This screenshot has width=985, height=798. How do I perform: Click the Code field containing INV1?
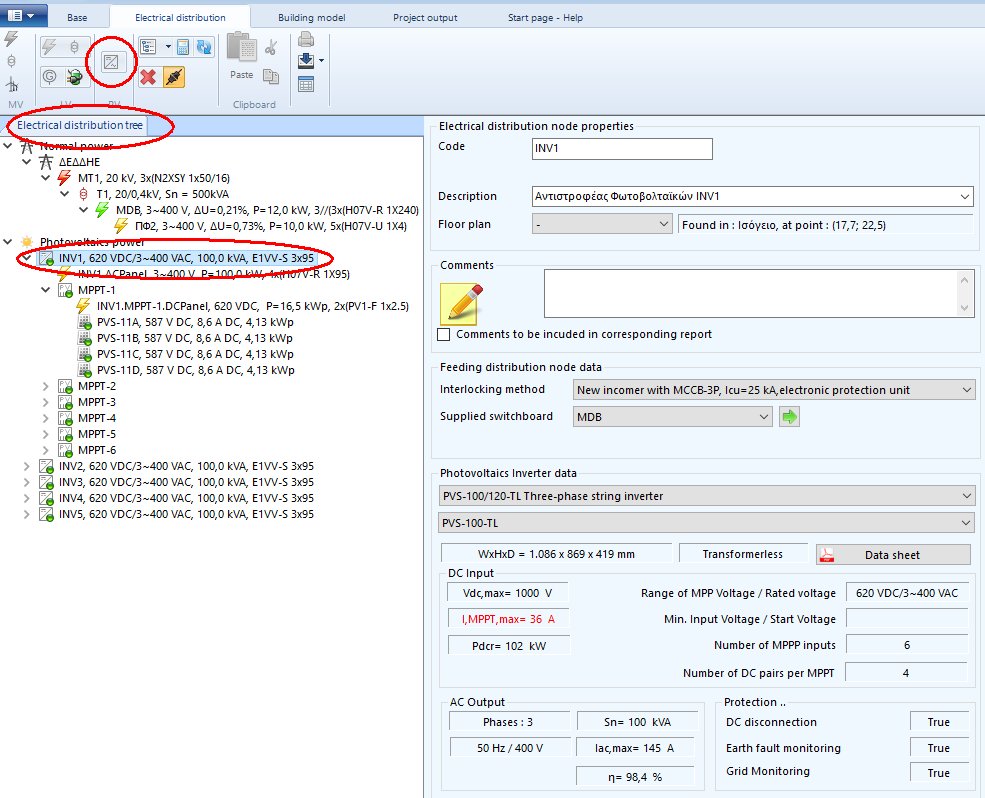coord(620,148)
